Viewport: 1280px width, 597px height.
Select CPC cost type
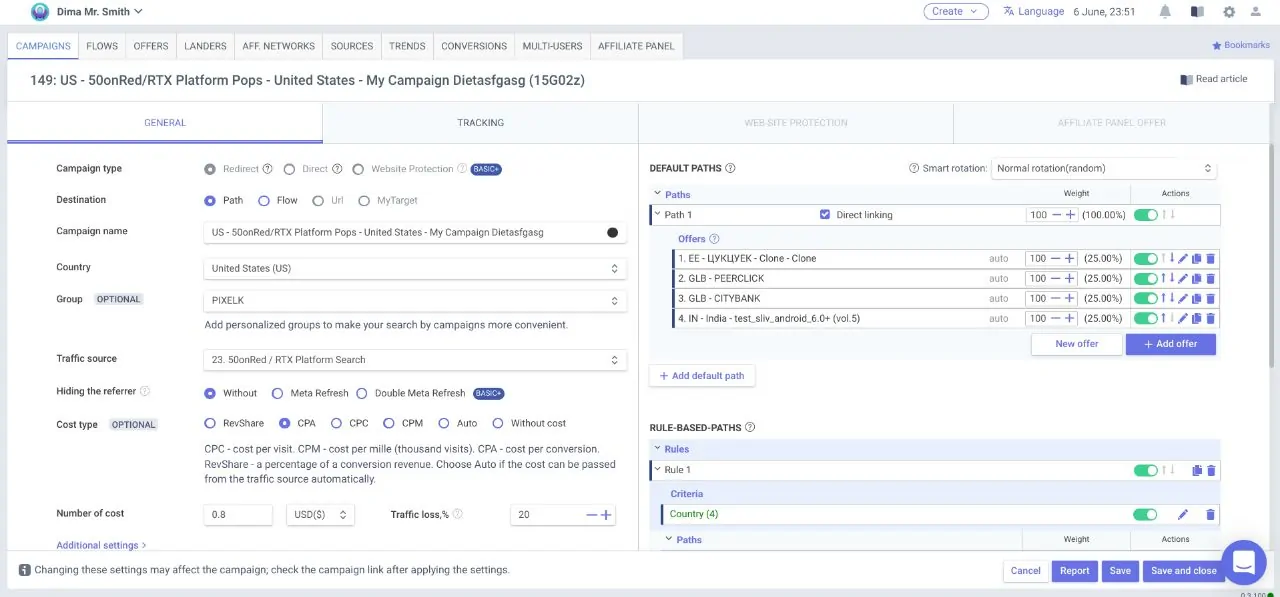pyautogui.click(x=336, y=423)
